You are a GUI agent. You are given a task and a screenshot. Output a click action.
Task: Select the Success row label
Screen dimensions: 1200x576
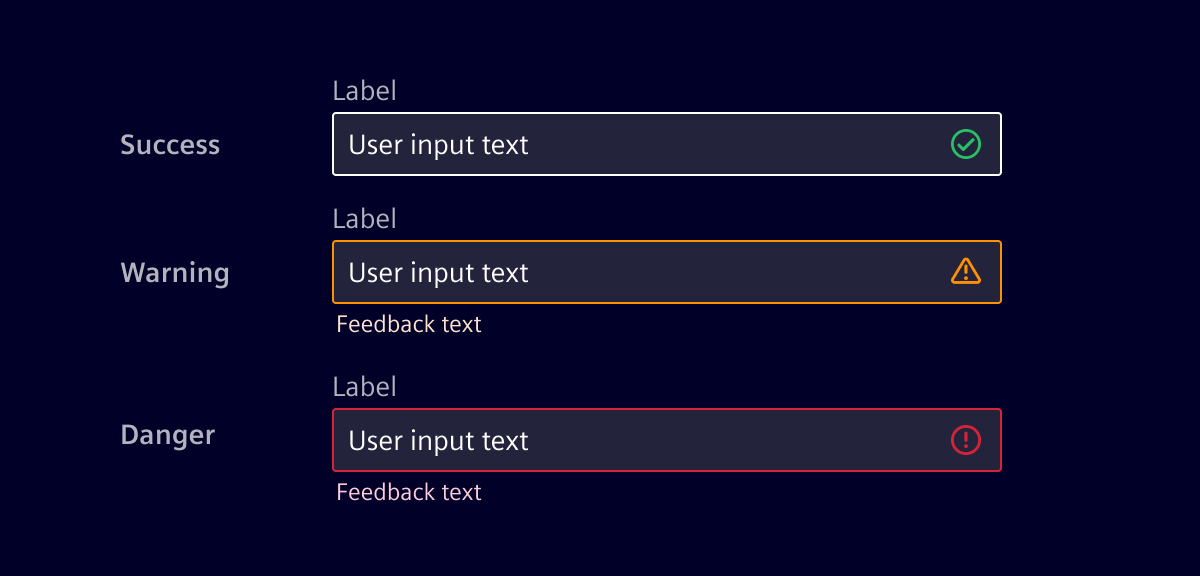pyautogui.click(x=170, y=144)
